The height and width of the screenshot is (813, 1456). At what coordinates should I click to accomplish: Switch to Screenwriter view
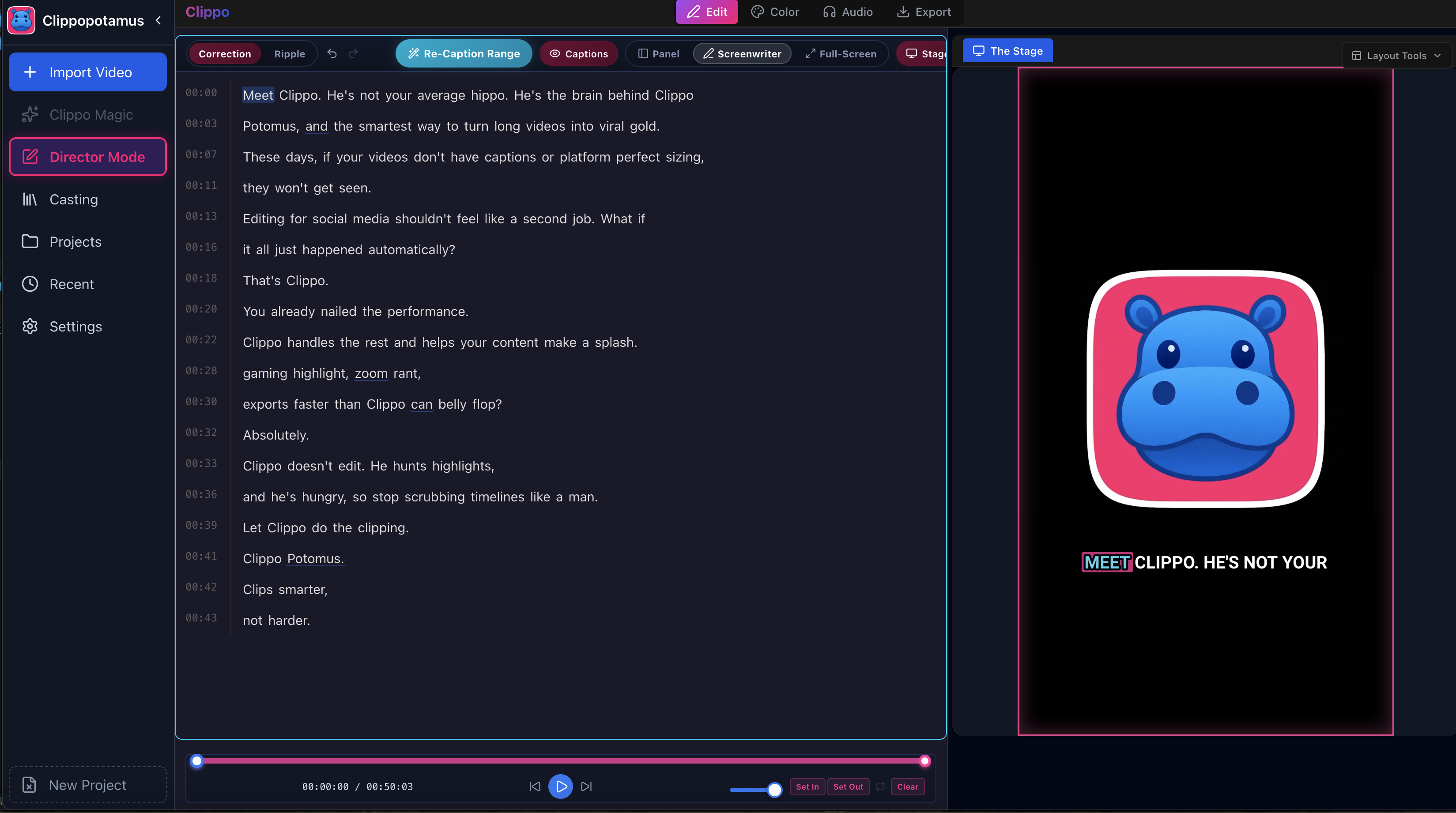click(742, 54)
